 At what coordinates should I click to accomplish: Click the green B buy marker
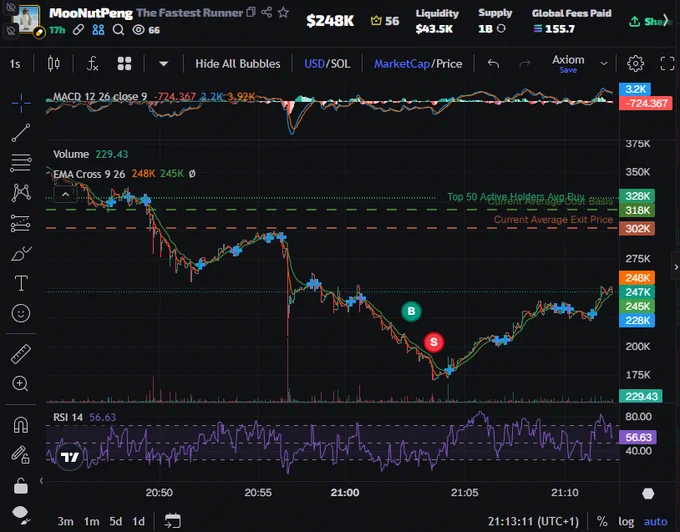point(411,311)
